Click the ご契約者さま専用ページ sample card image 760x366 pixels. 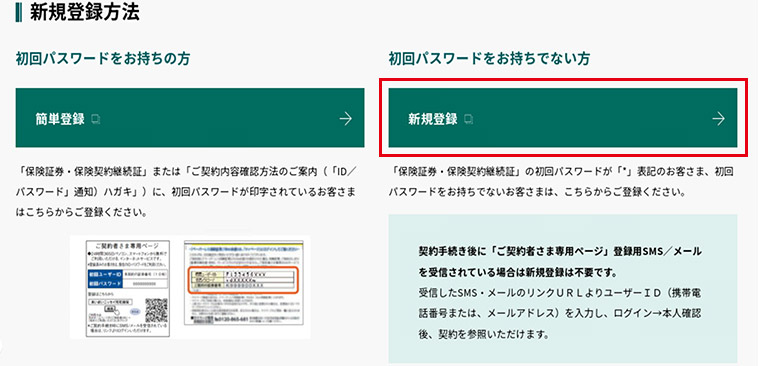127,288
